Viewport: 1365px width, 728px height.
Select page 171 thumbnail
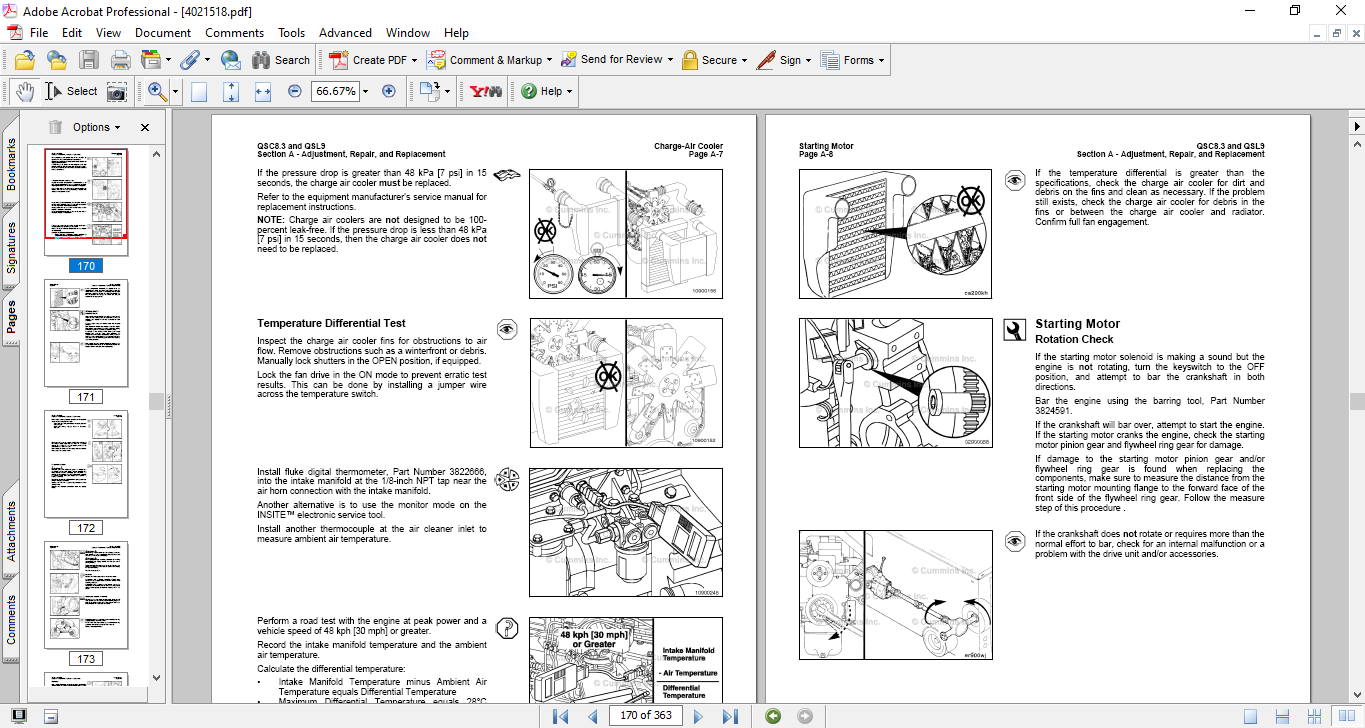coord(86,333)
